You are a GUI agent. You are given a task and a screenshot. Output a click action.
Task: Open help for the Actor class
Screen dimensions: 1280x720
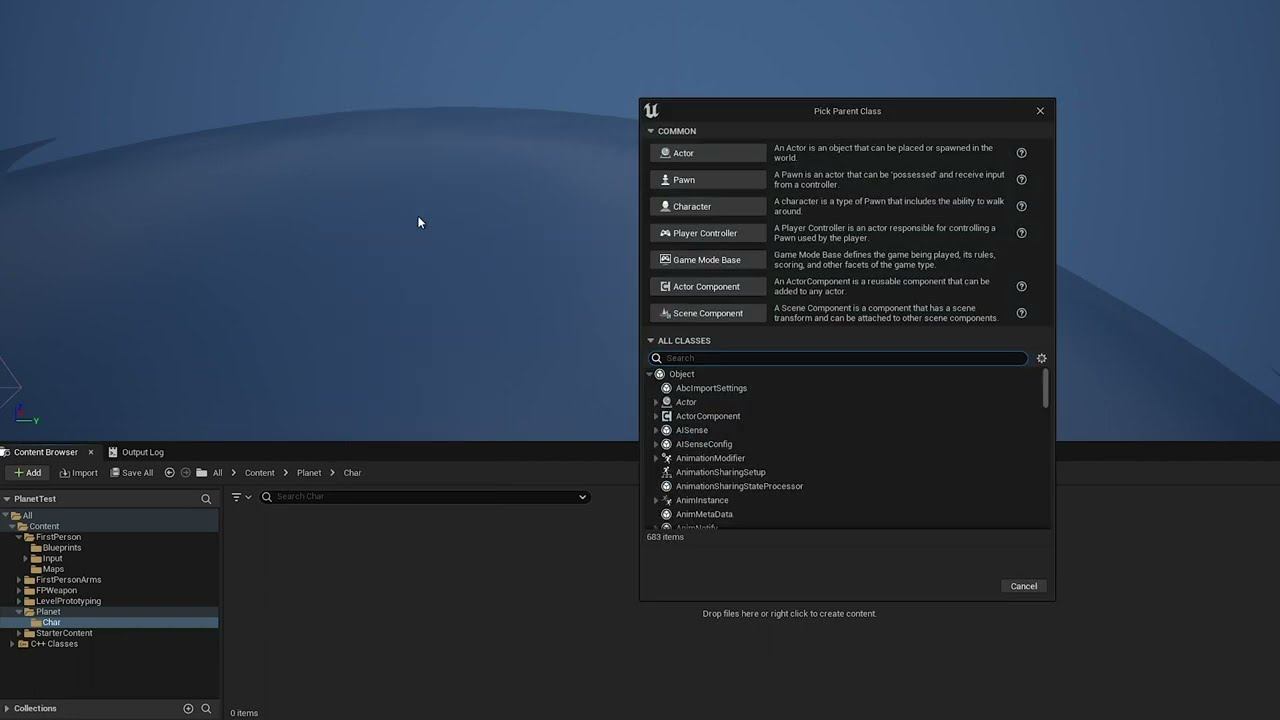pyautogui.click(x=1022, y=153)
